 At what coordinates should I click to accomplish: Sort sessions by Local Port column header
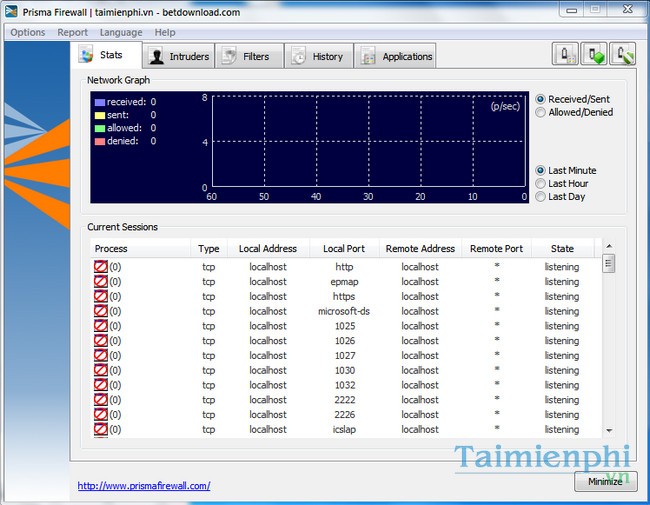click(344, 249)
